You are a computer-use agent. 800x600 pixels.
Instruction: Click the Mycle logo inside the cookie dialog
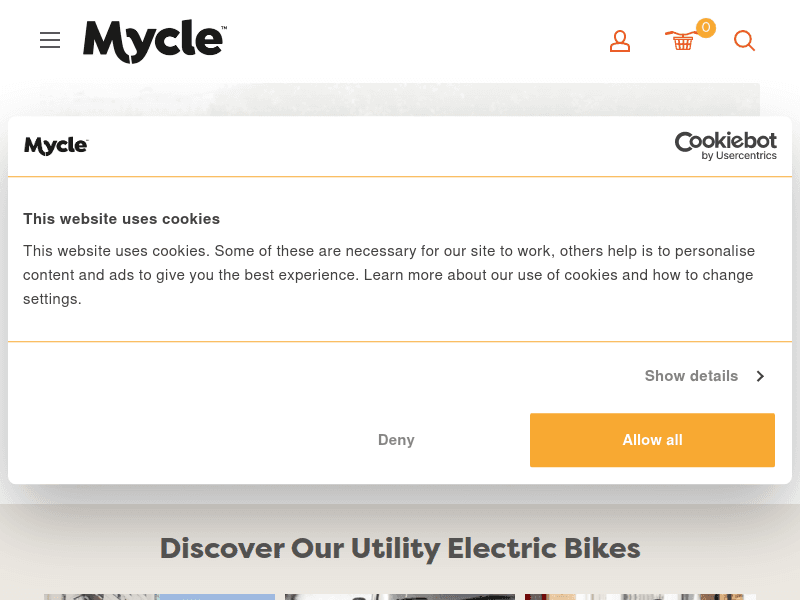coord(56,146)
